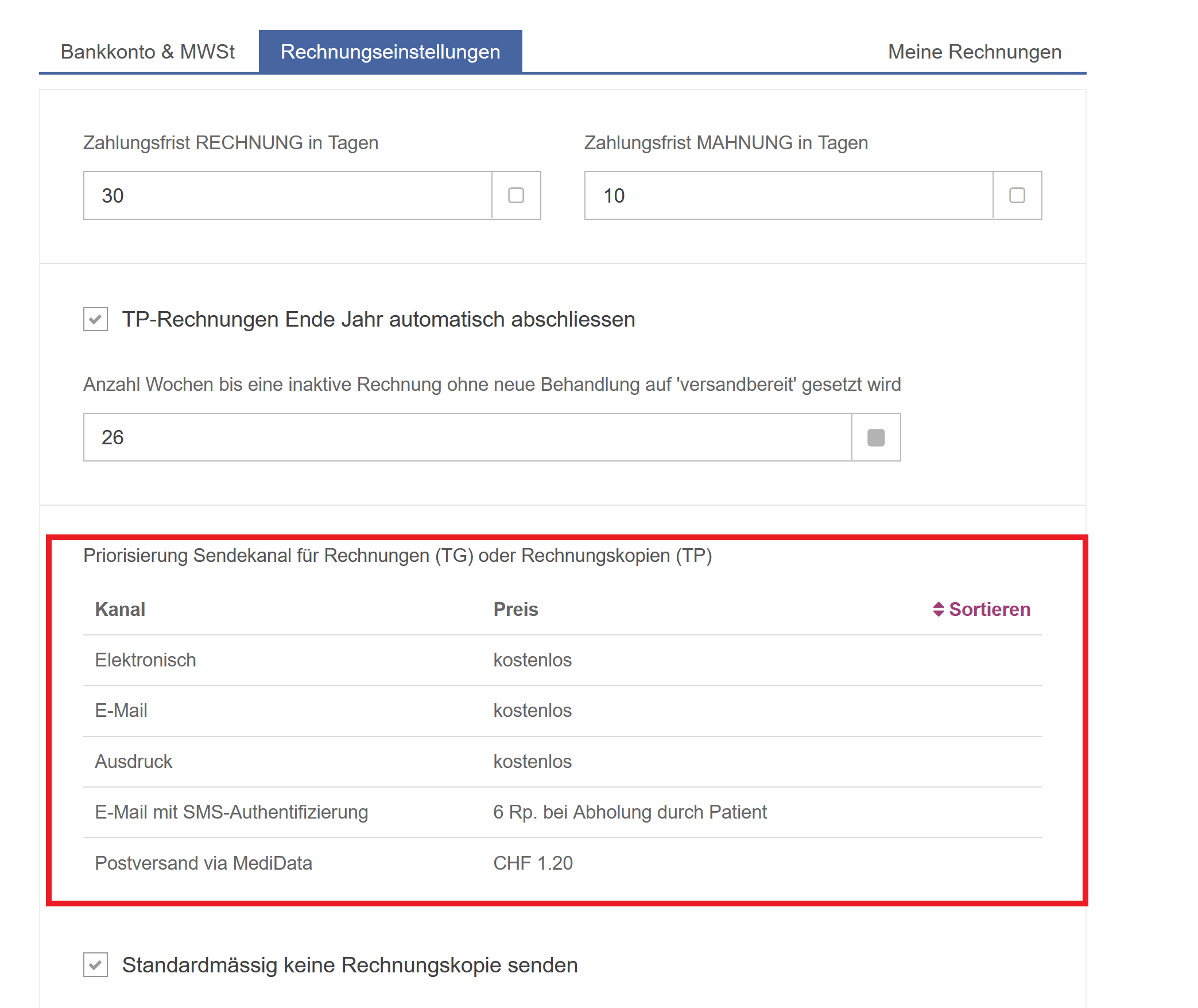Toggle grey checkbox beside Anzahl Wochen field

(x=876, y=437)
